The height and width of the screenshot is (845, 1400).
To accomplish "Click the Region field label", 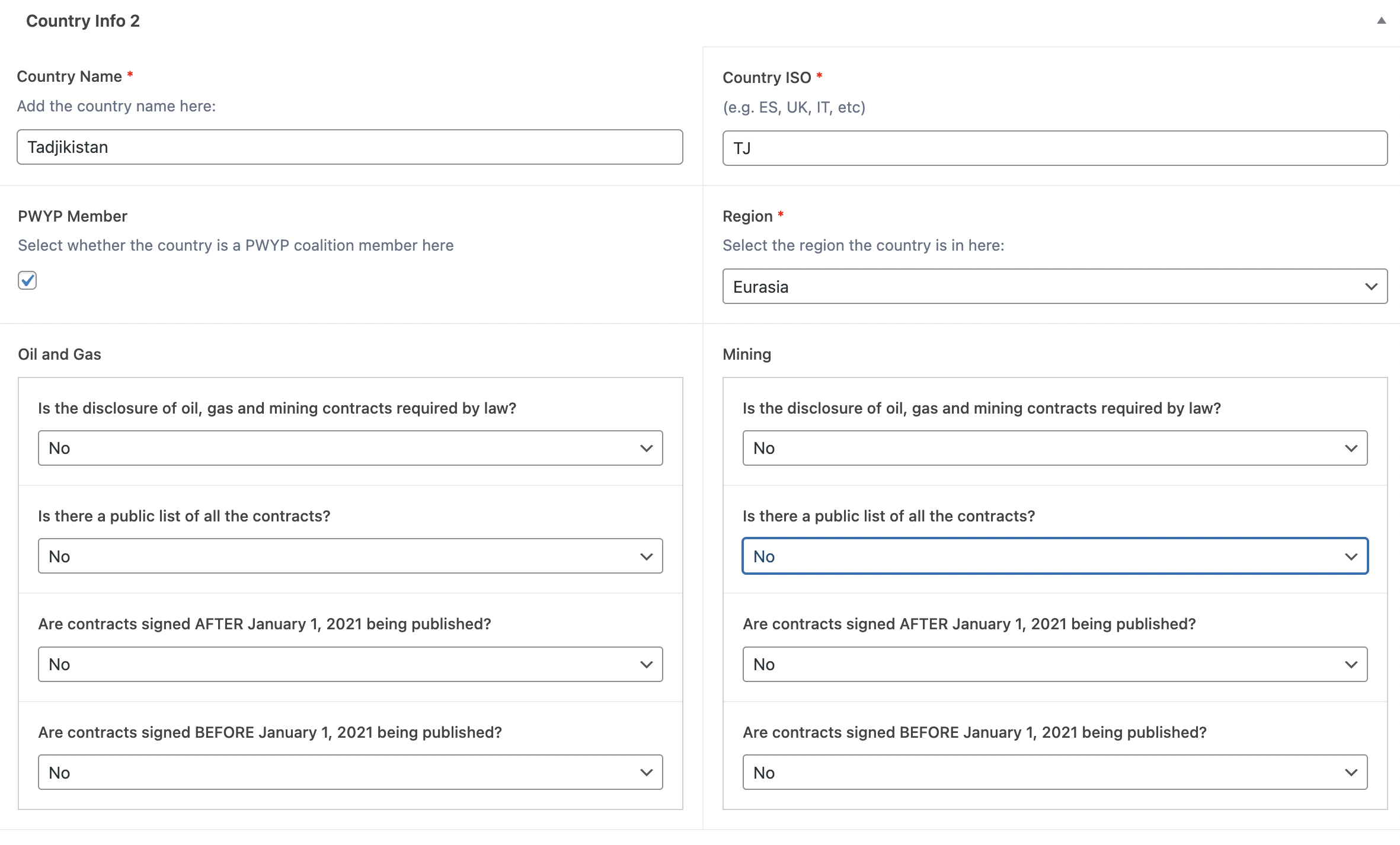I will (x=747, y=216).
